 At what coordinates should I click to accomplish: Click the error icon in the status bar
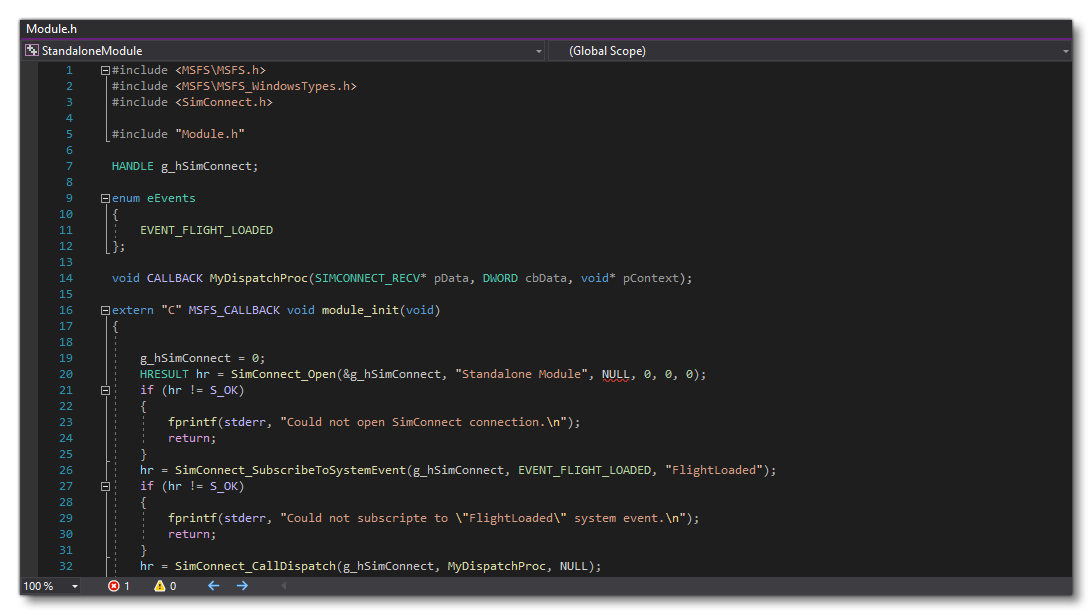[113, 587]
